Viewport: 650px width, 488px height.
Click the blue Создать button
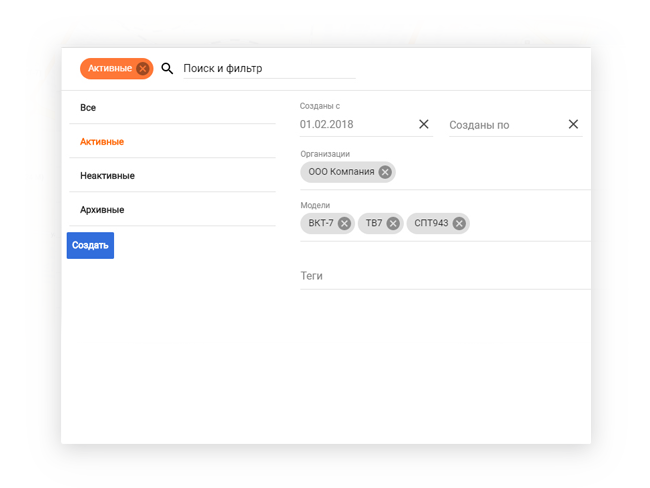tap(90, 245)
